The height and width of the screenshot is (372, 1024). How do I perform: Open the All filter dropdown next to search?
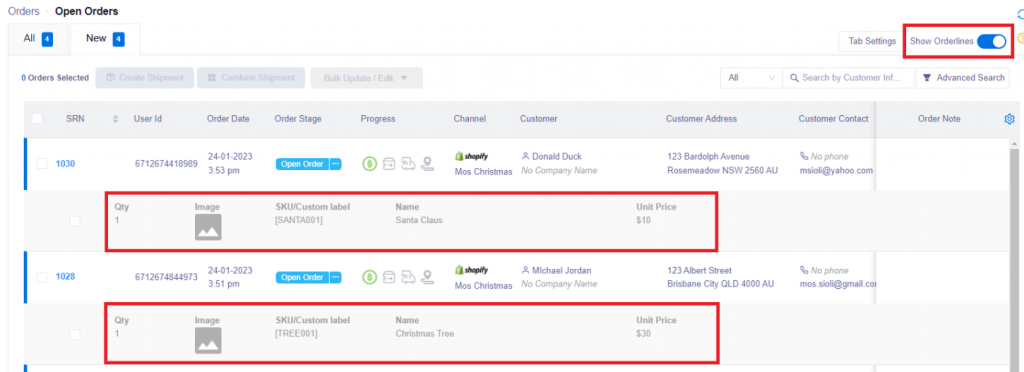tap(751, 78)
